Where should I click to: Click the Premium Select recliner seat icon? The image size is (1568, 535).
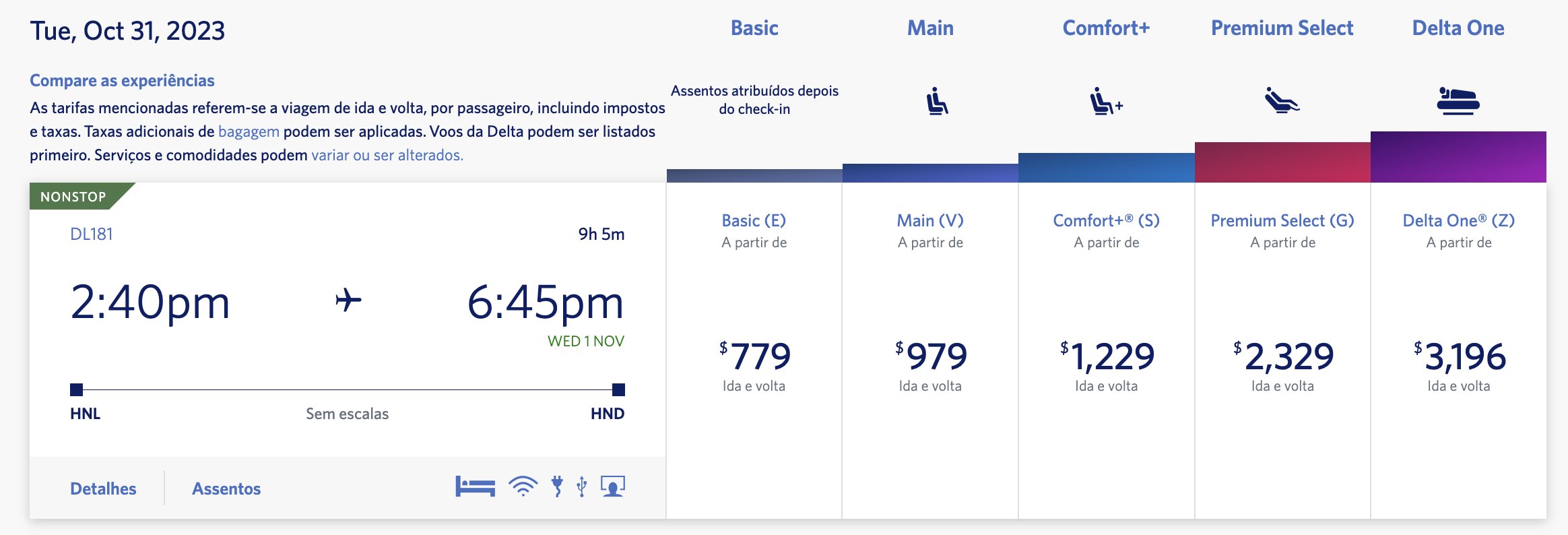click(1282, 100)
